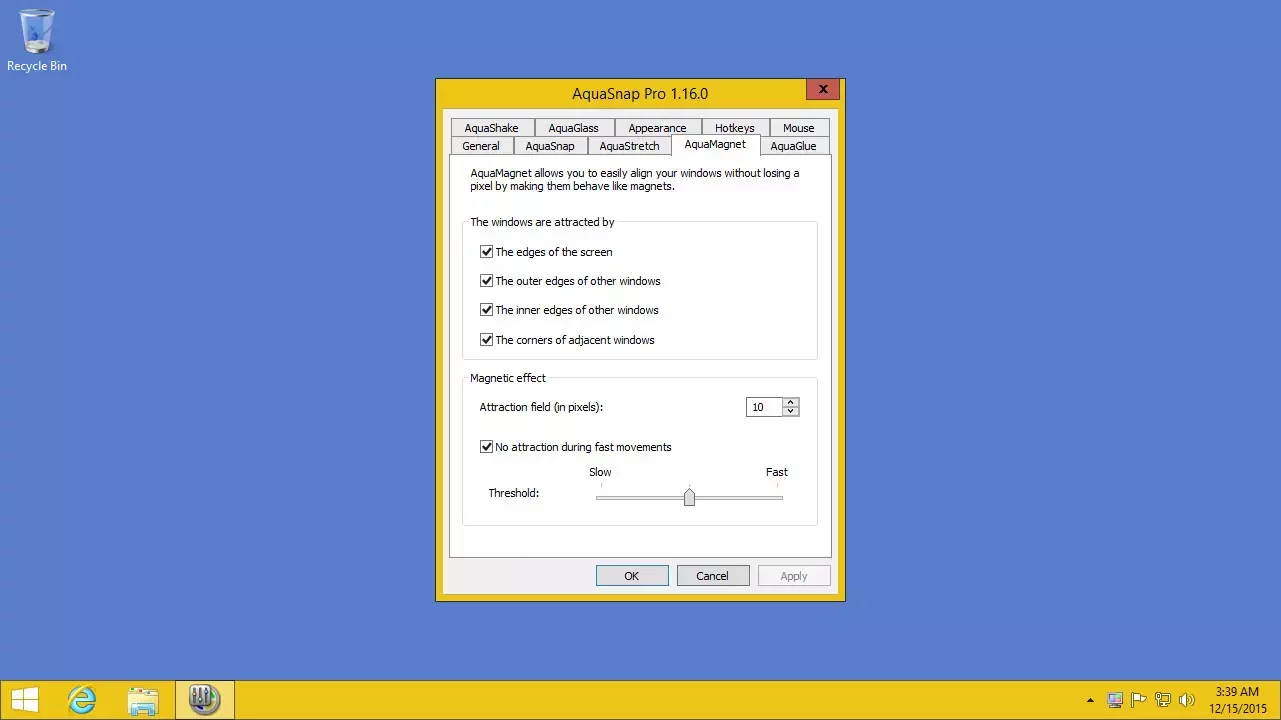The height and width of the screenshot is (720, 1281).
Task: Increase attraction field with up arrow
Action: point(791,403)
